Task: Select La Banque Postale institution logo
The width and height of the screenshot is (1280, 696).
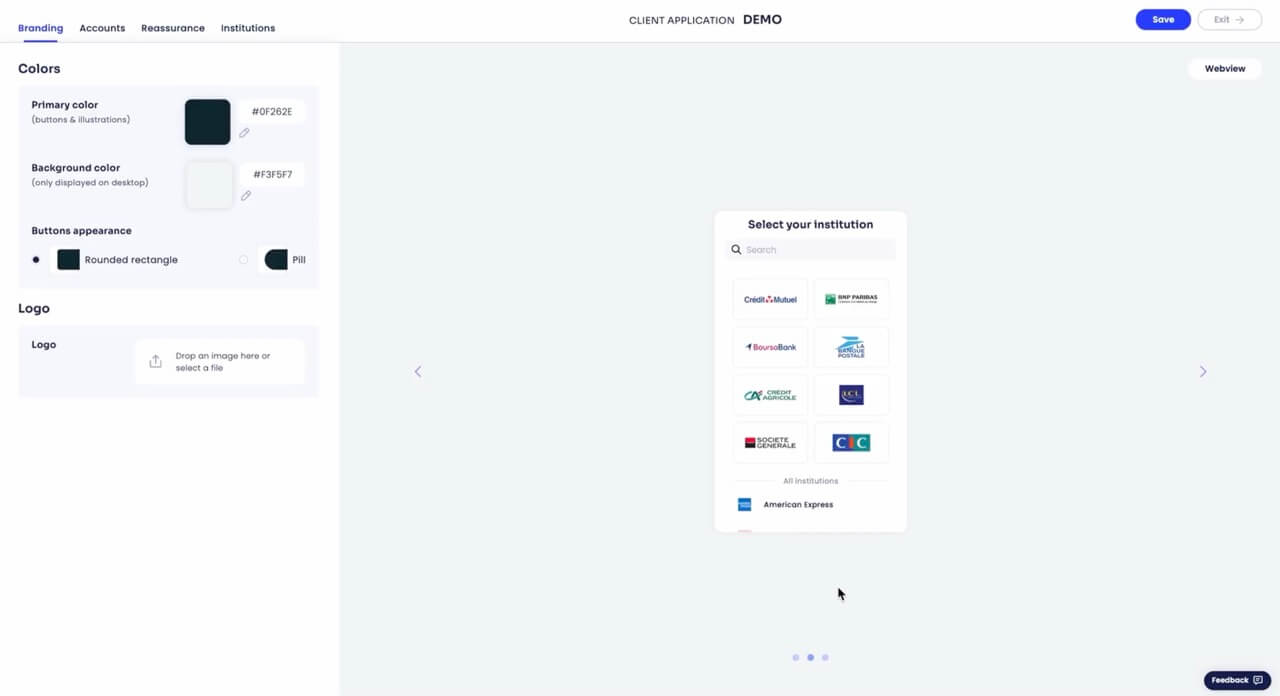Action: 851,347
